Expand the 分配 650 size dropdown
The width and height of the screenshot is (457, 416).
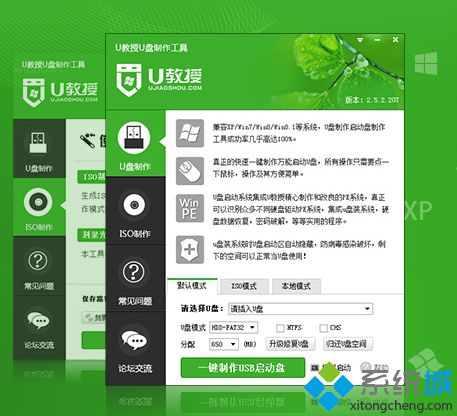click(233, 344)
